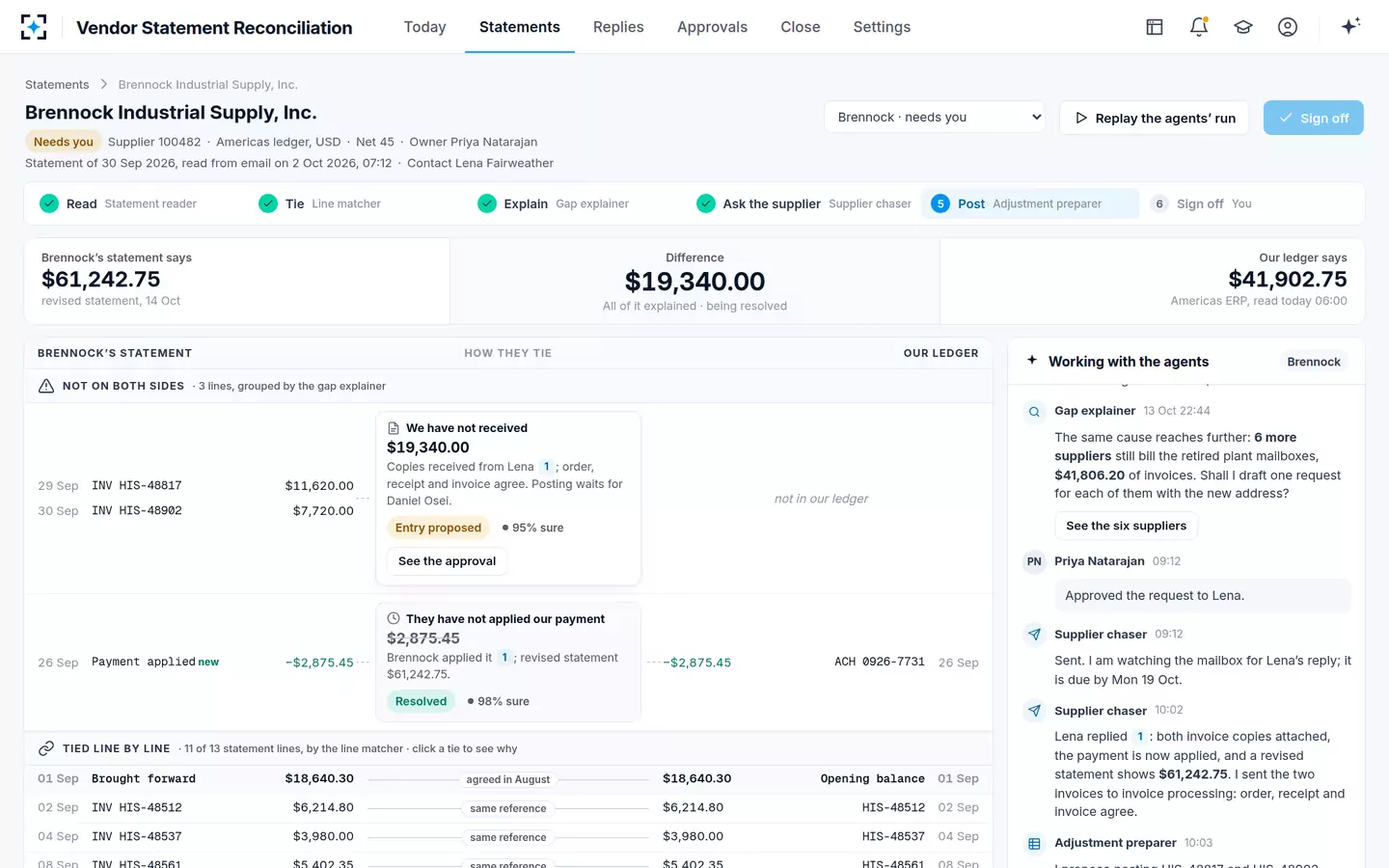The width and height of the screenshot is (1389, 868).
Task: Open the user profile icon
Action: click(1288, 27)
